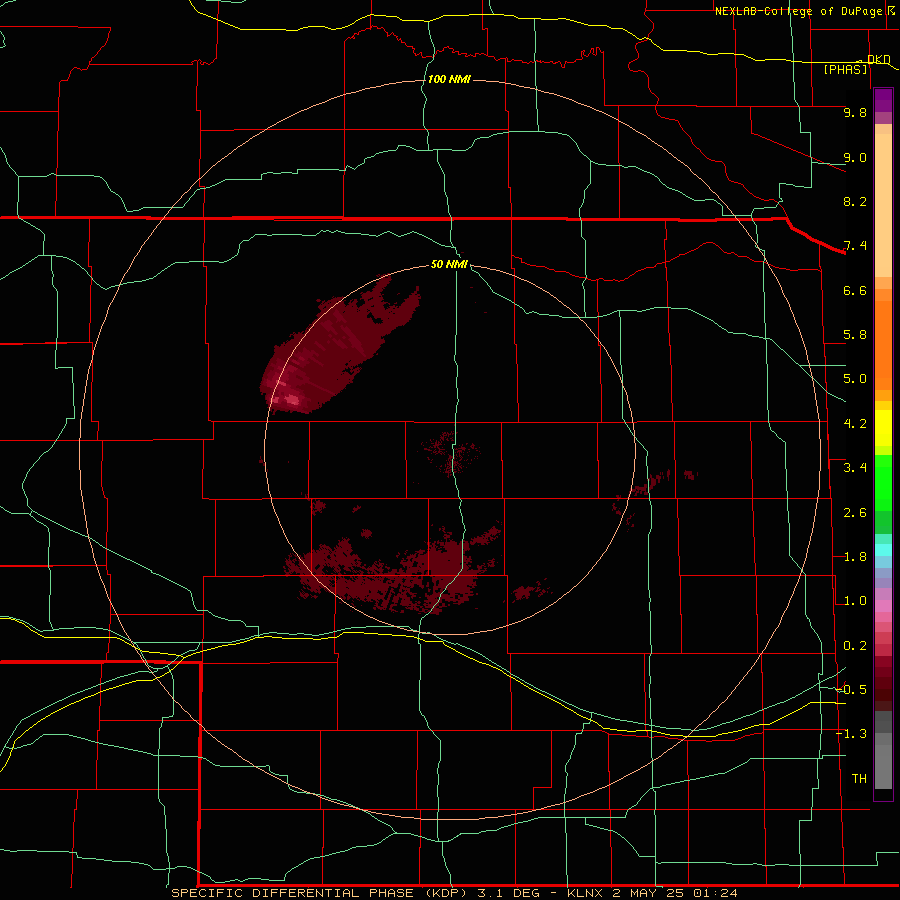
Task: Click the 4.2 value on color scale
Action: click(855, 424)
